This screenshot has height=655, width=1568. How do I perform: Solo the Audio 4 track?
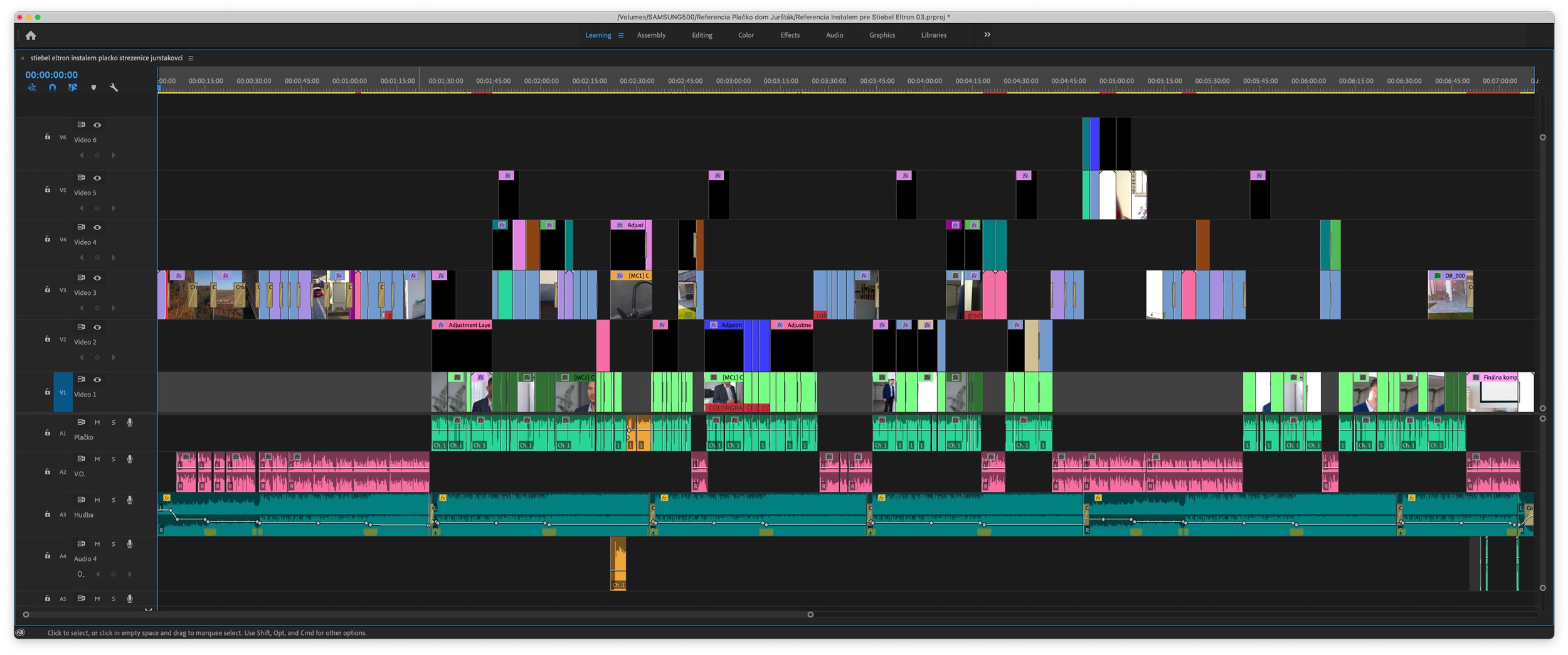click(114, 544)
